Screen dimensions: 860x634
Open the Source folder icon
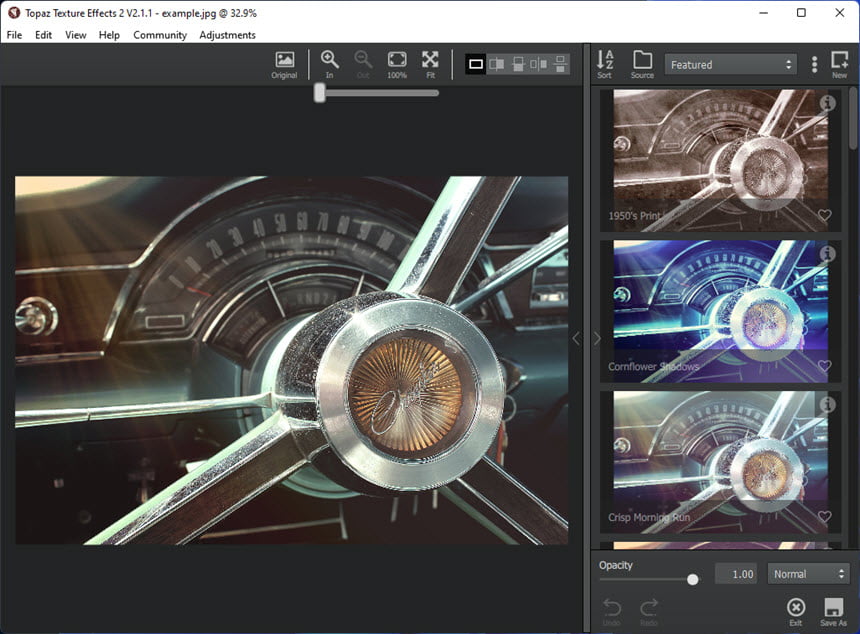coord(642,65)
